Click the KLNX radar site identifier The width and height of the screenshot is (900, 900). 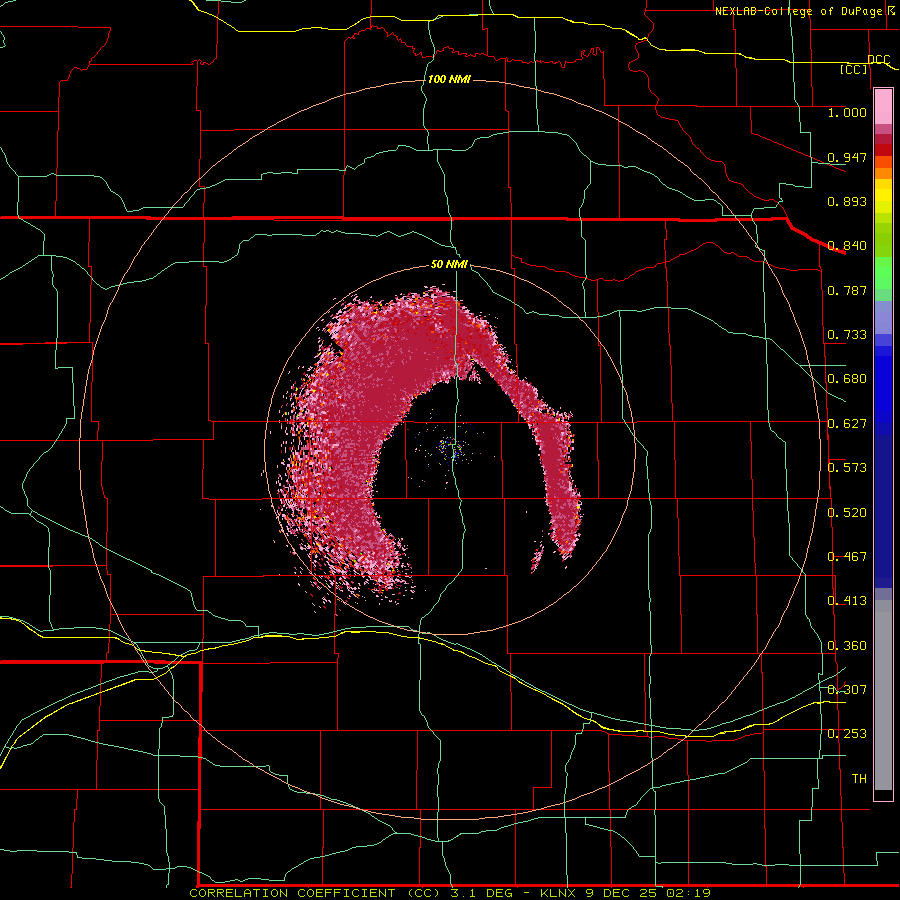click(560, 893)
